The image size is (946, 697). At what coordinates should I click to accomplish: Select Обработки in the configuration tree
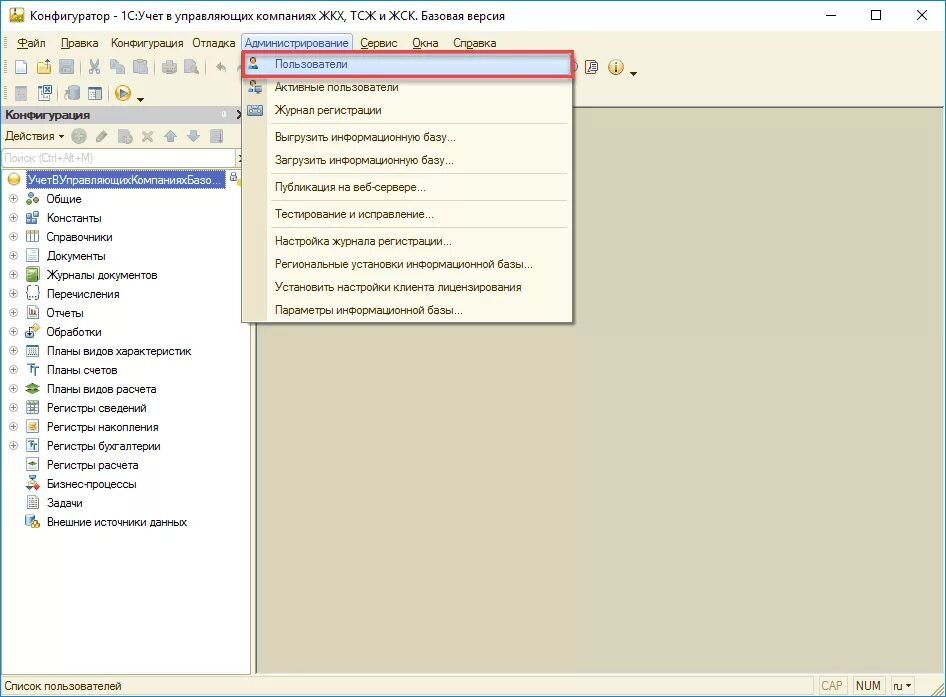point(74,332)
